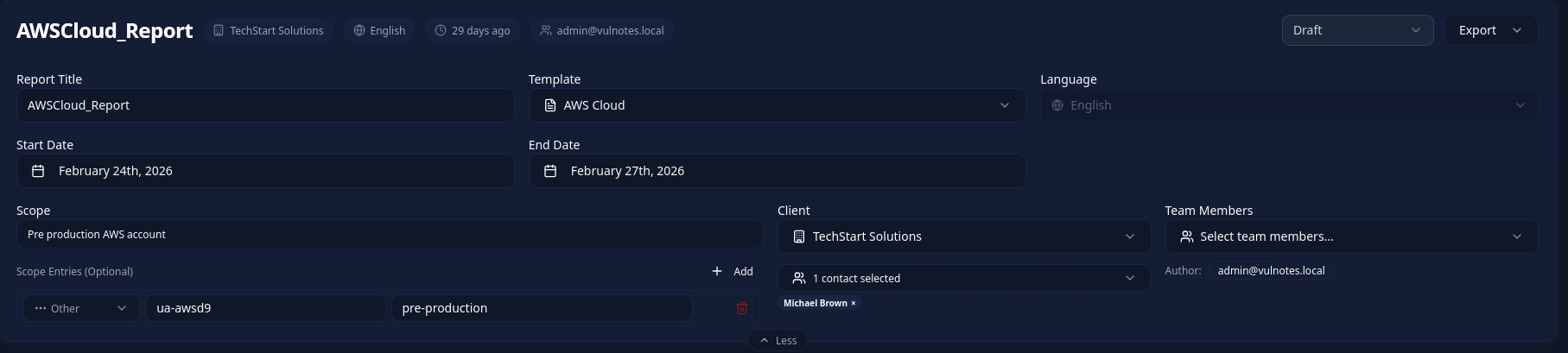Click the people icon in contact selector
This screenshot has width=1568, height=353.
point(799,278)
